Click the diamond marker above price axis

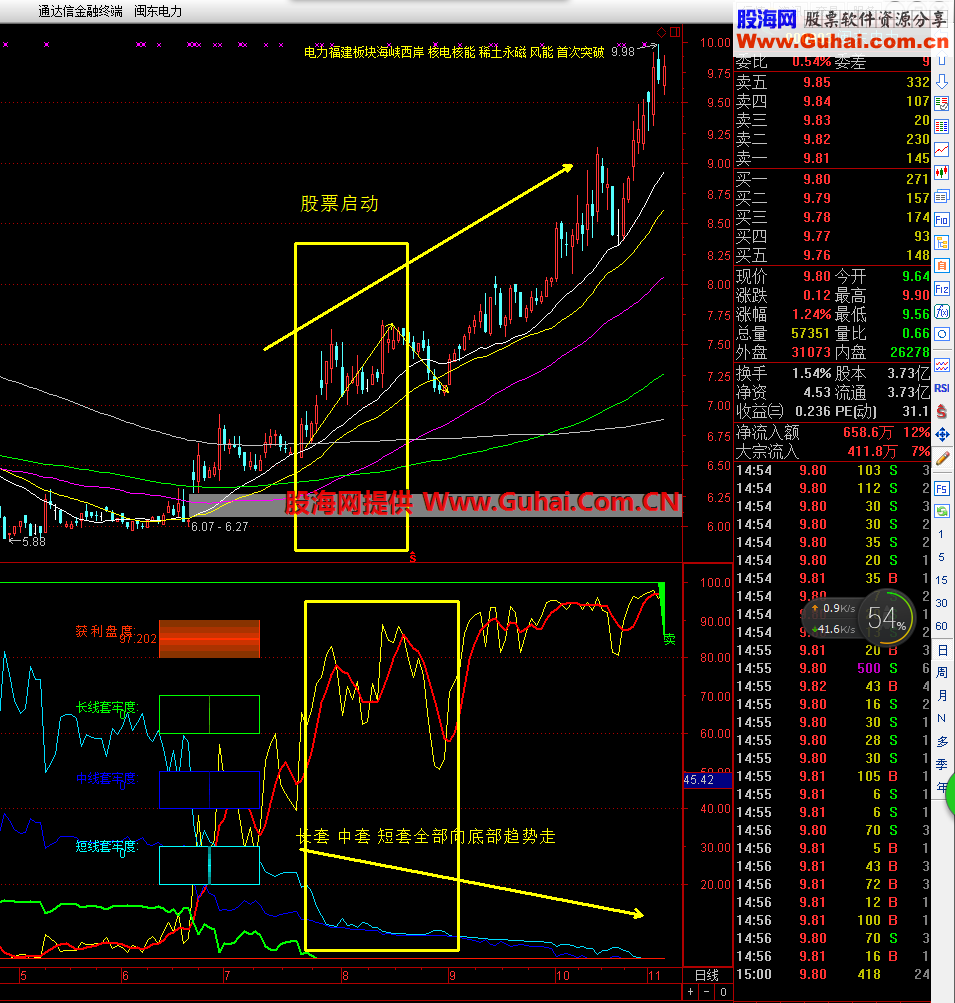[x=661, y=32]
